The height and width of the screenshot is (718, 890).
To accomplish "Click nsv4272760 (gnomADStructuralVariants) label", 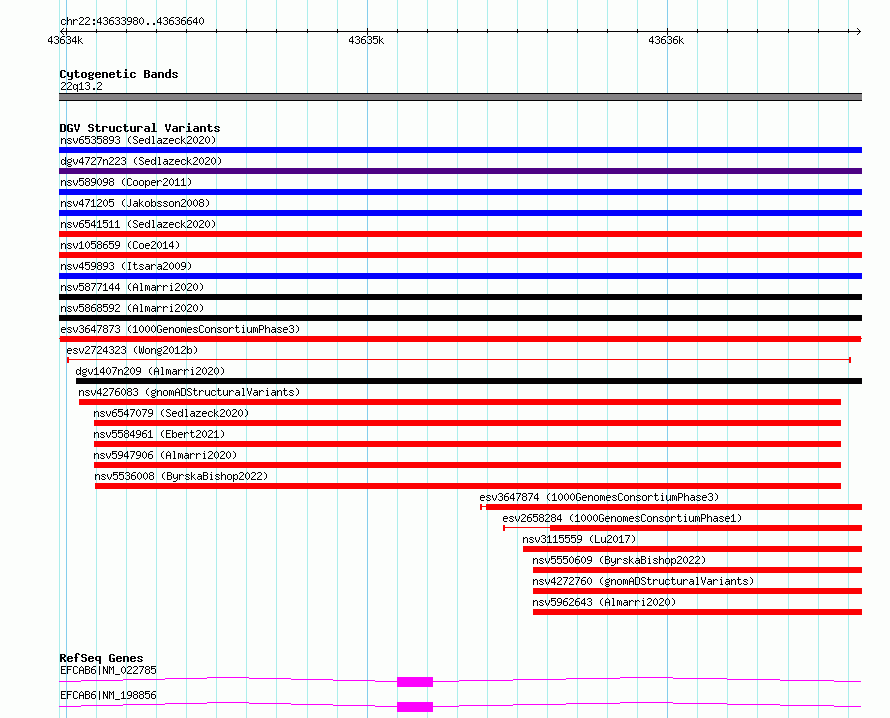I will pos(643,581).
